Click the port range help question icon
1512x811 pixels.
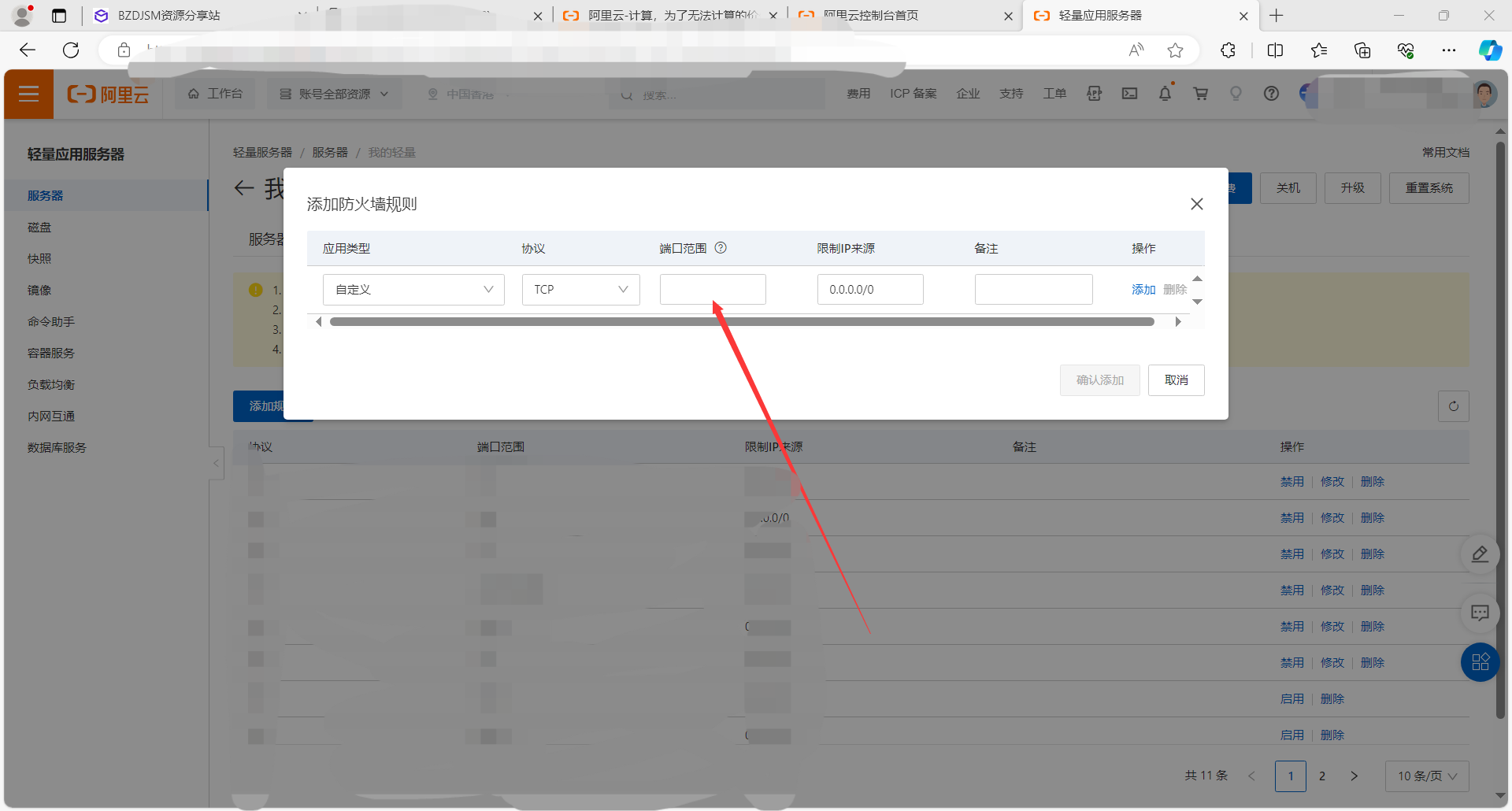click(721, 248)
